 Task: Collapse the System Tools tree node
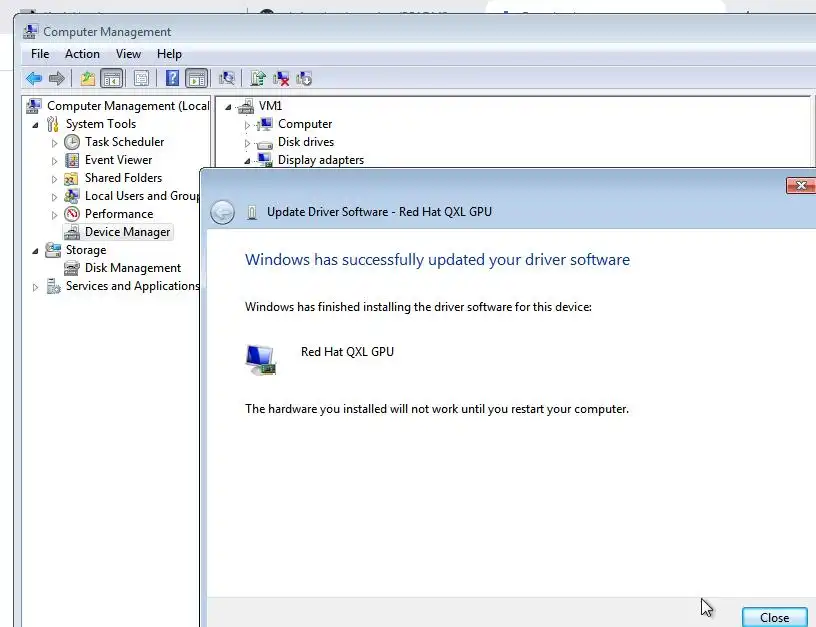[x=35, y=125]
